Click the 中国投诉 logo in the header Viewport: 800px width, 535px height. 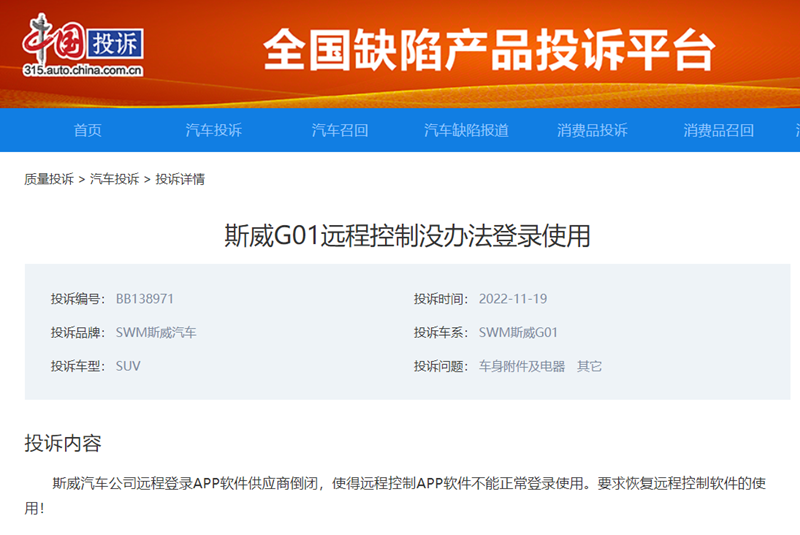[84, 40]
